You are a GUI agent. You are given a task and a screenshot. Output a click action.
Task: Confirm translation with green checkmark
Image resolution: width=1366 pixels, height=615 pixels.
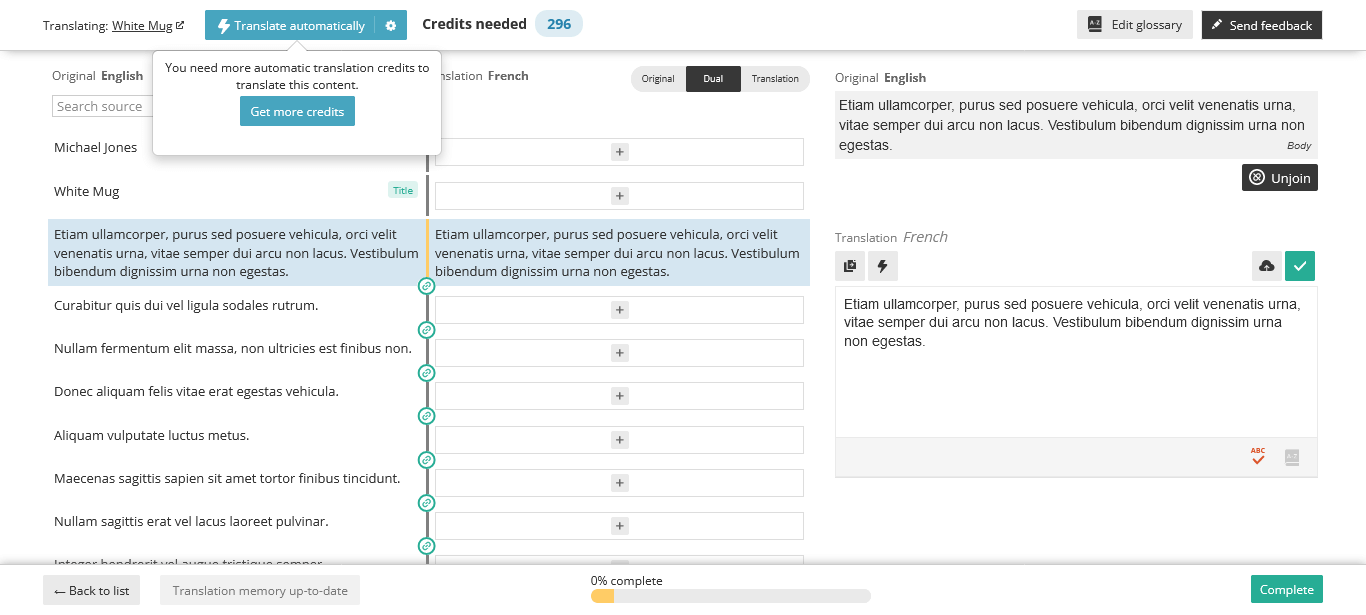coord(1299,266)
